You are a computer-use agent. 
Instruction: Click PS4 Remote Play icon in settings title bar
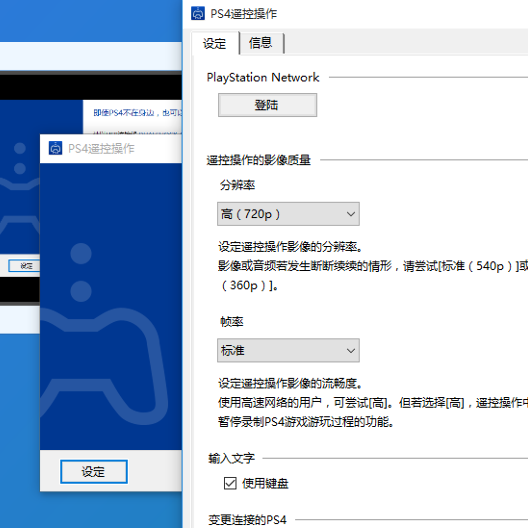[x=198, y=14]
